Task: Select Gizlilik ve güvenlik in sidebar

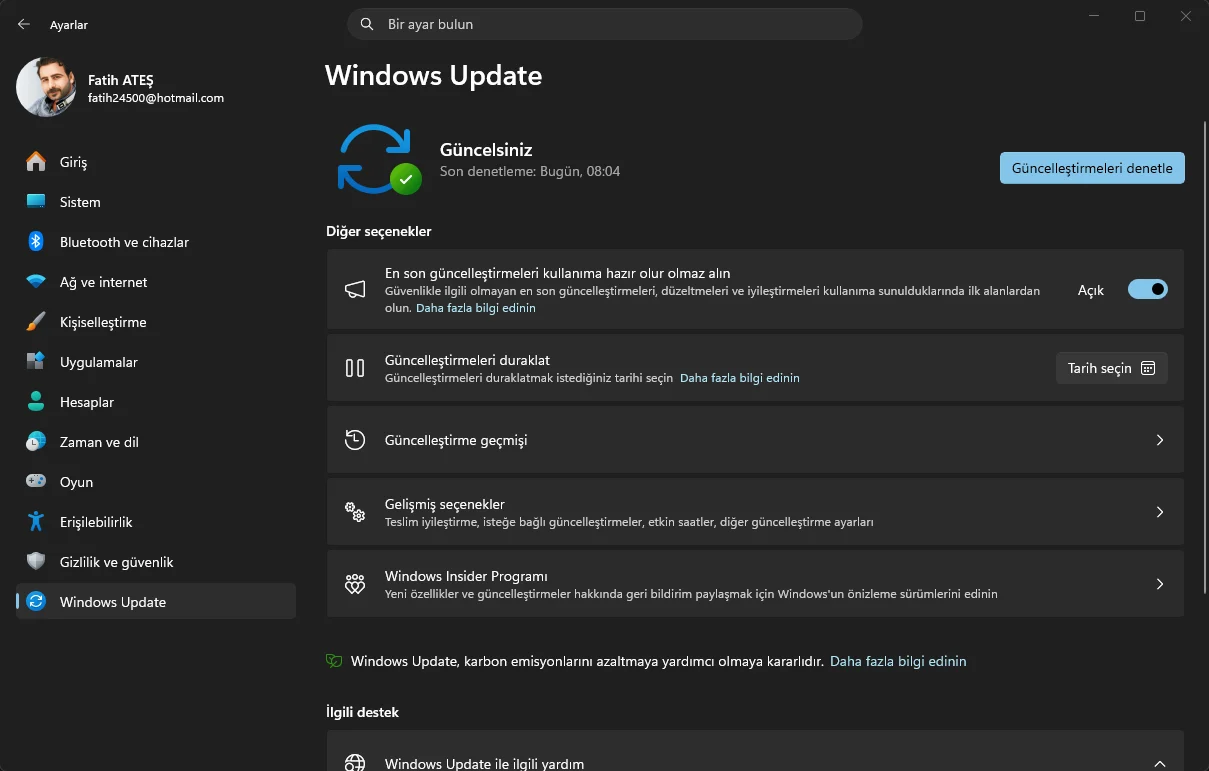Action: tap(156, 562)
